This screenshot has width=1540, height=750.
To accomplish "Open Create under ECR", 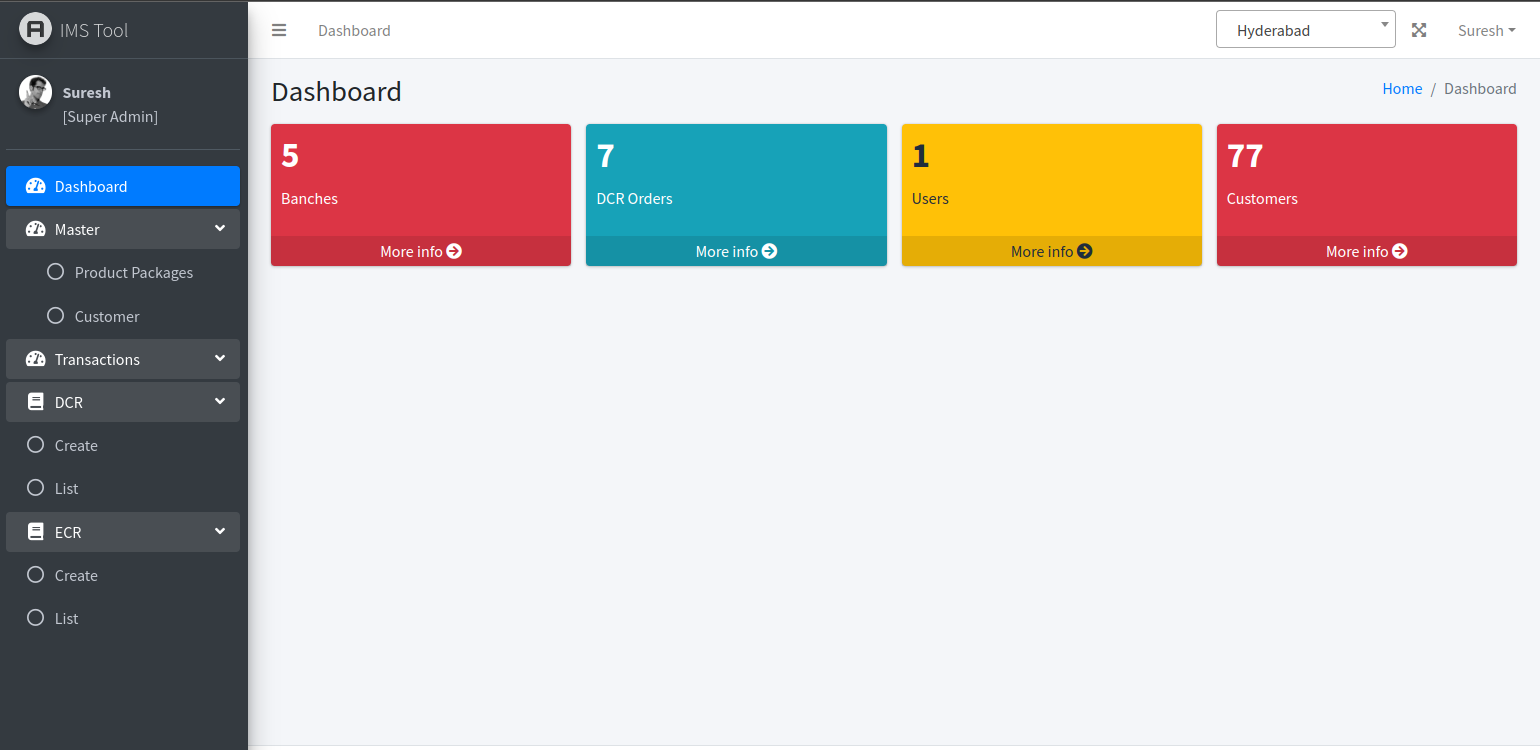I will pos(123,575).
